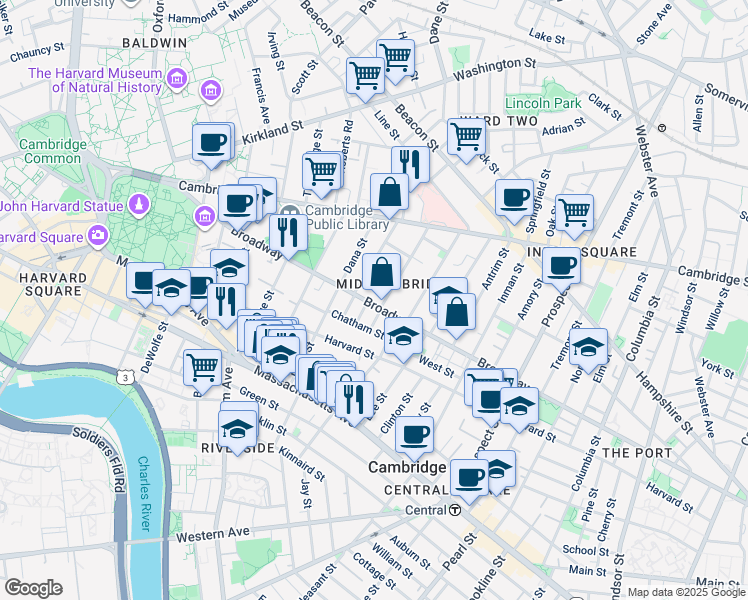Select the graduation cap marker near Chatham St
This screenshot has width=748, height=600.
pyautogui.click(x=403, y=335)
